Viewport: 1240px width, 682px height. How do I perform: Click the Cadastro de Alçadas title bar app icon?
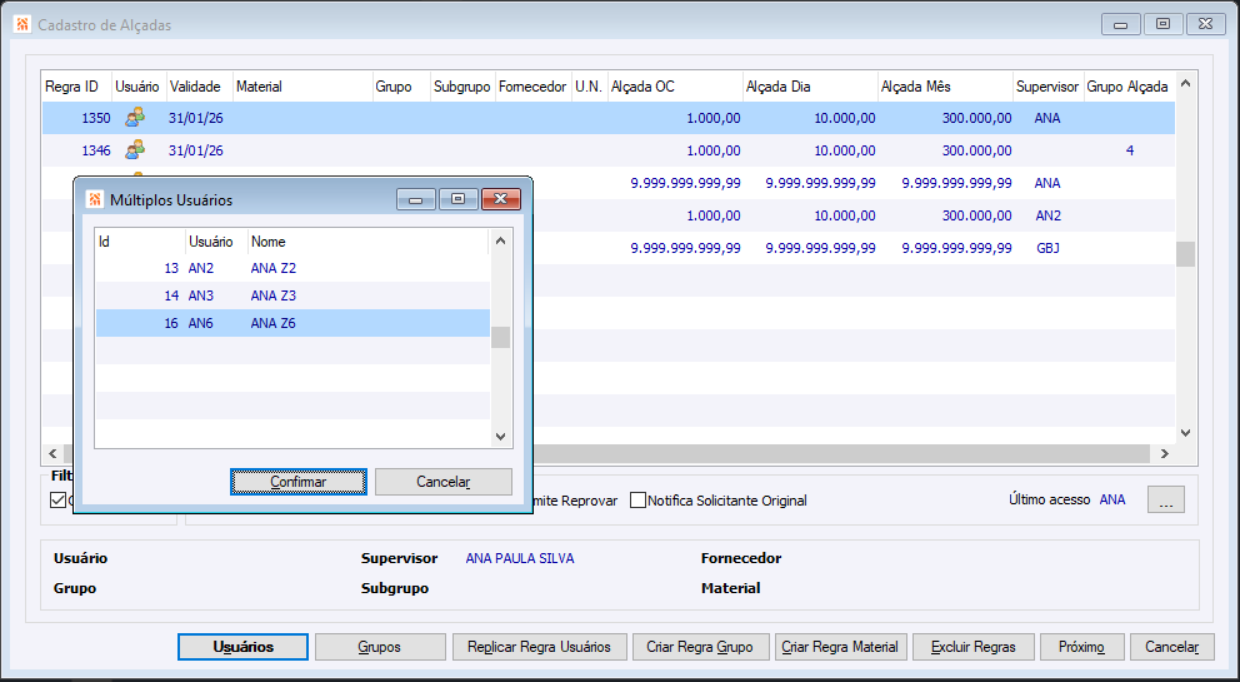23,25
